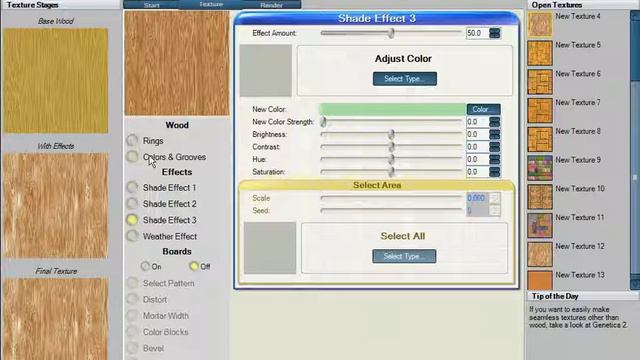This screenshot has height=360, width=640.
Task: Select New Texture 11 thumbnail
Action: pos(540,225)
